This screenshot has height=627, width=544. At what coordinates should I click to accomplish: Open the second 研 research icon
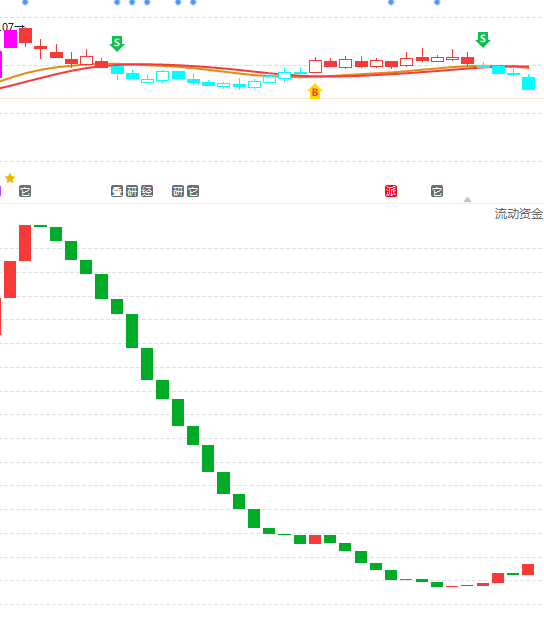tap(178, 191)
